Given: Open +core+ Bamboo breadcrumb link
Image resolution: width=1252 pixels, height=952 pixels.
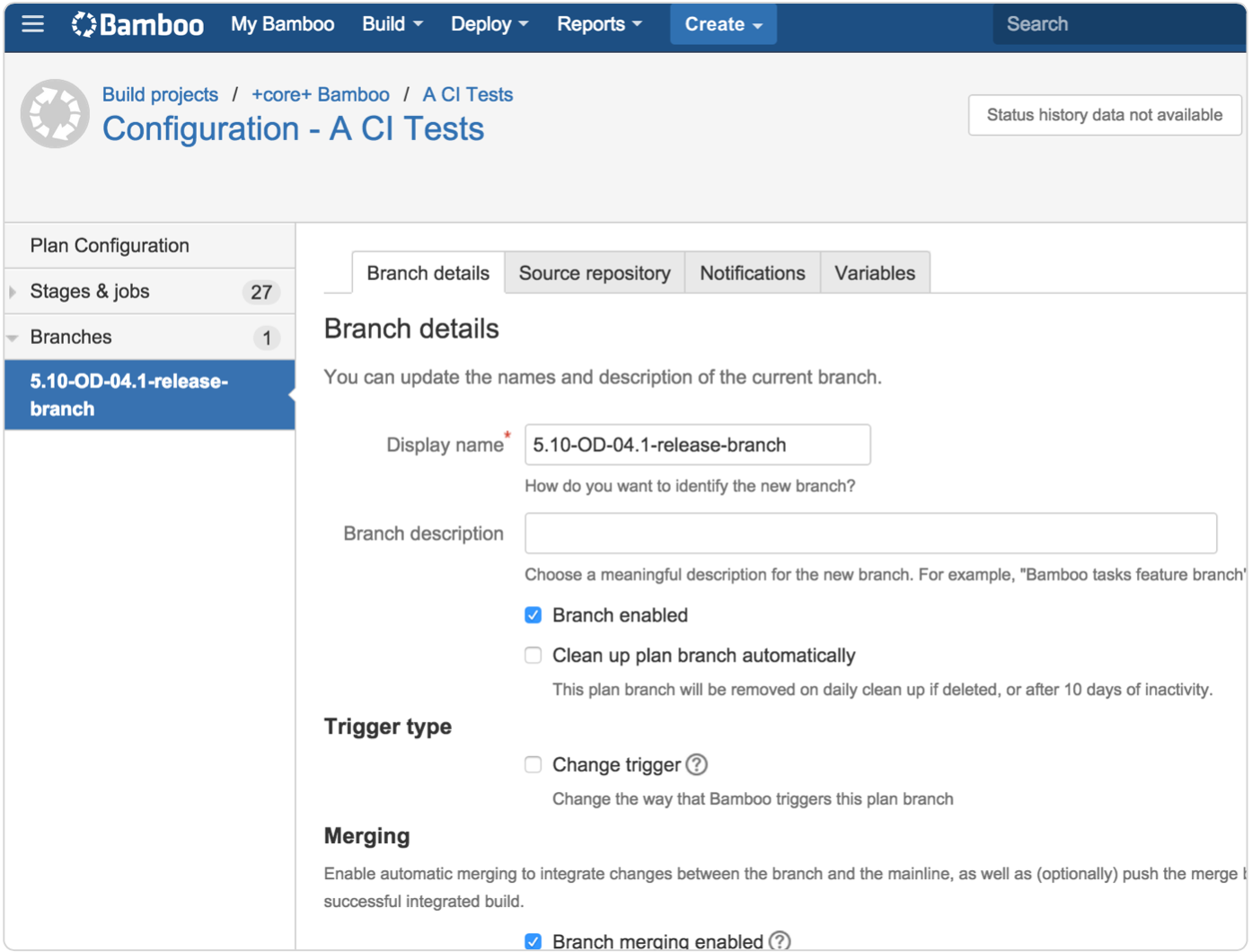Looking at the screenshot, I should tap(321, 94).
